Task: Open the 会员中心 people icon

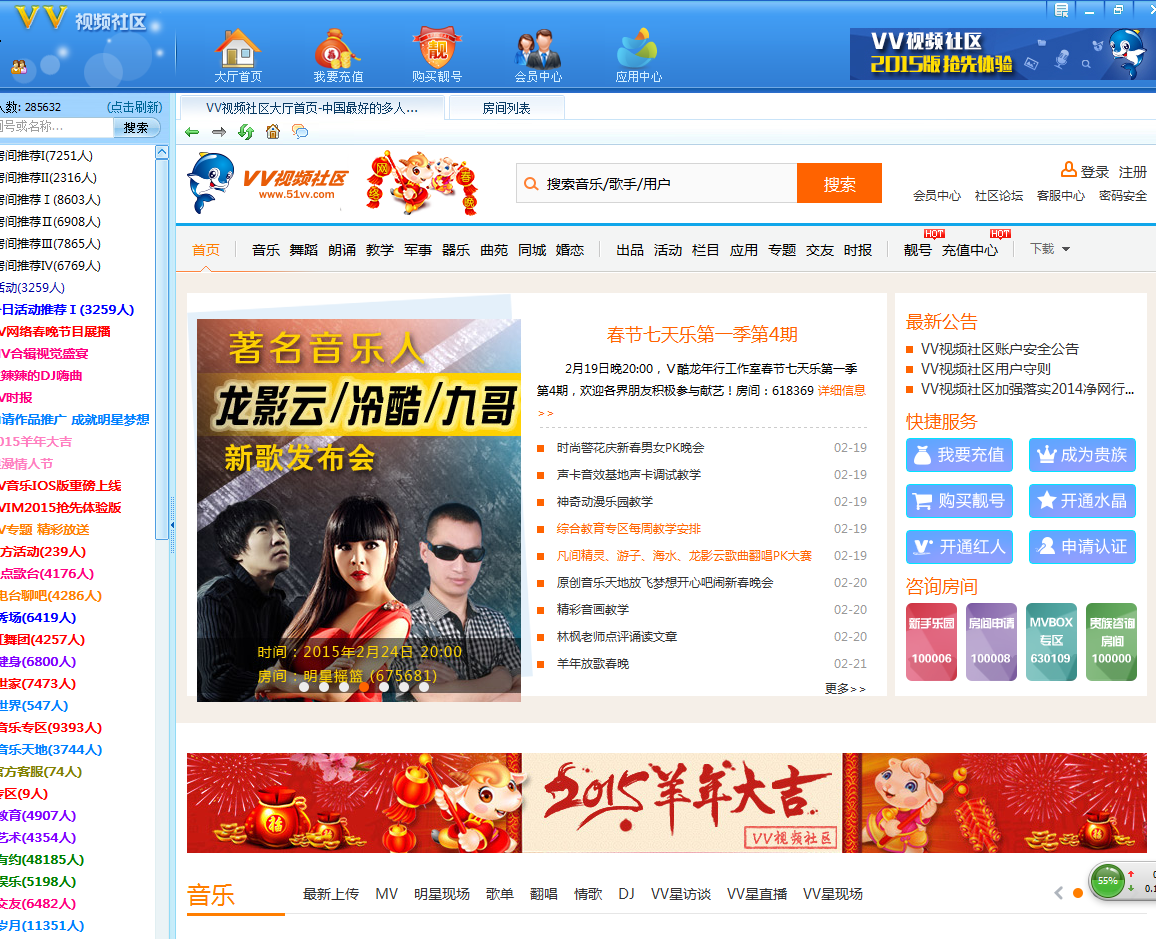Action: pos(538,49)
